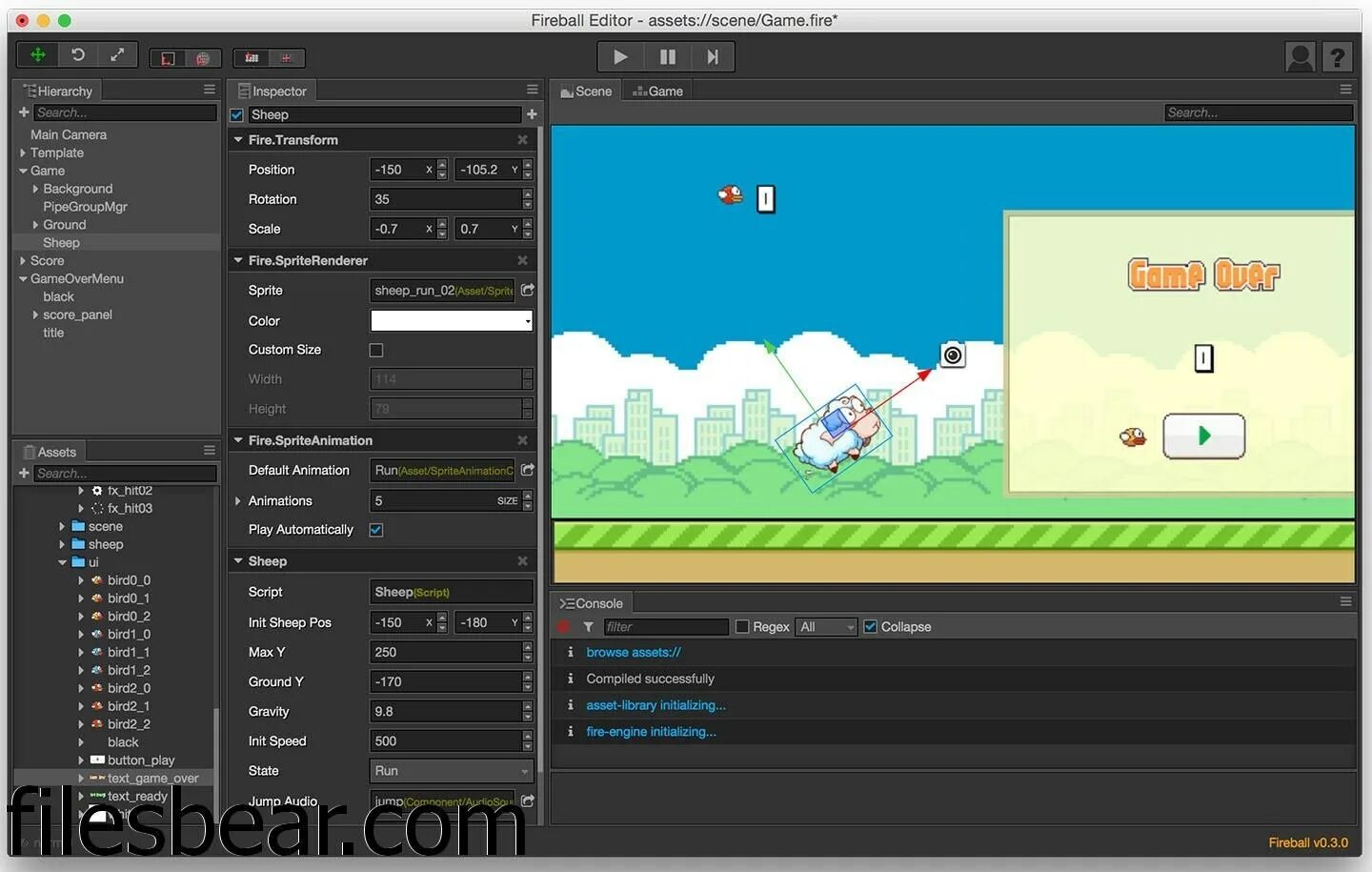Open the console log level All dropdown
Image resolution: width=1372 pixels, height=872 pixels.
[x=827, y=627]
